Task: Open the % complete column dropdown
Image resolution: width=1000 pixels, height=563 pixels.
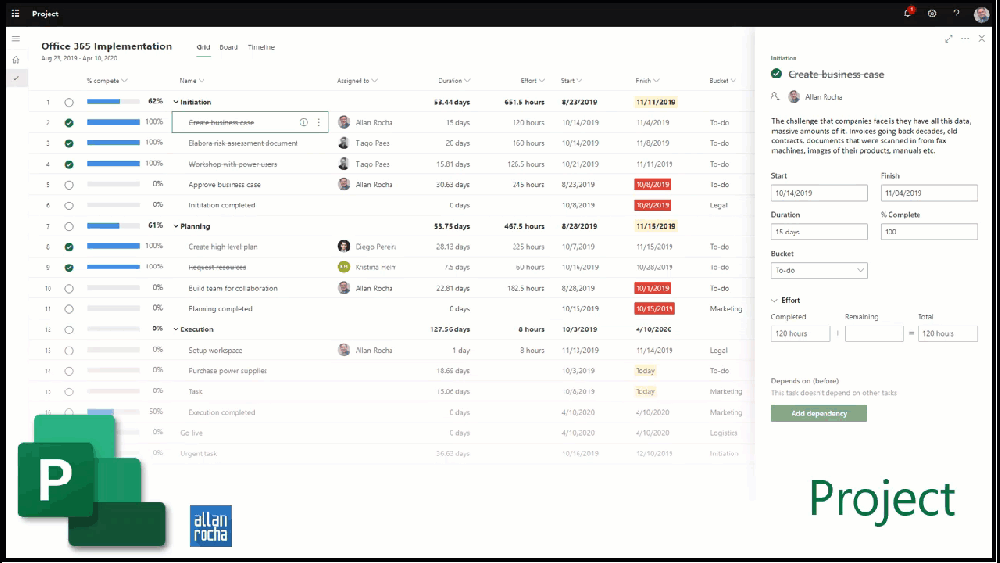Action: click(124, 81)
